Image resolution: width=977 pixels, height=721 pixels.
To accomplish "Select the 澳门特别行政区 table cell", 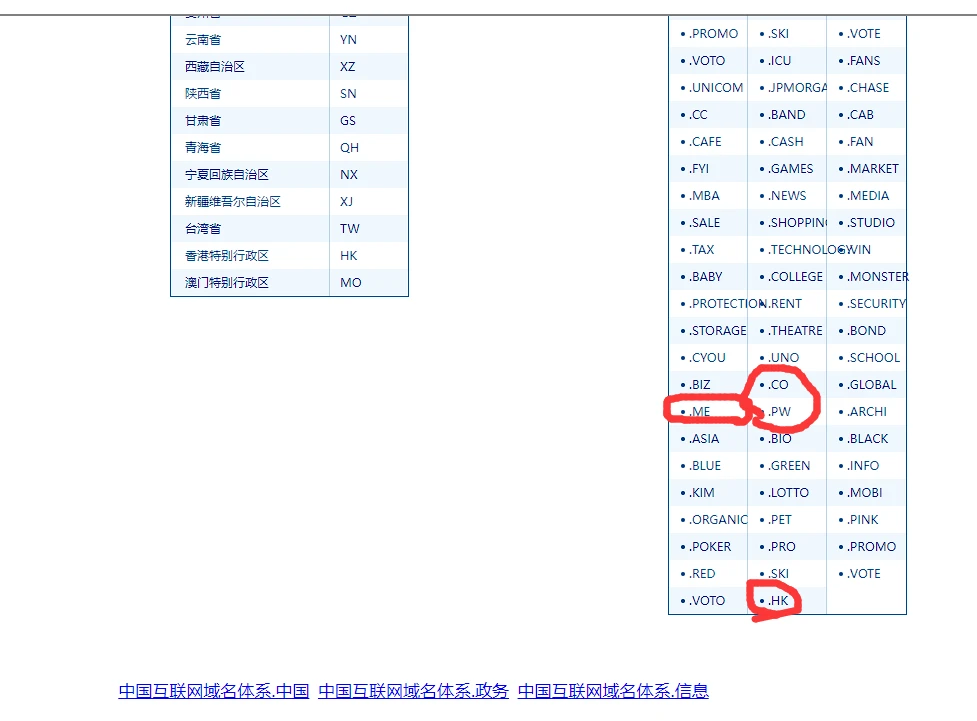I will coord(250,282).
